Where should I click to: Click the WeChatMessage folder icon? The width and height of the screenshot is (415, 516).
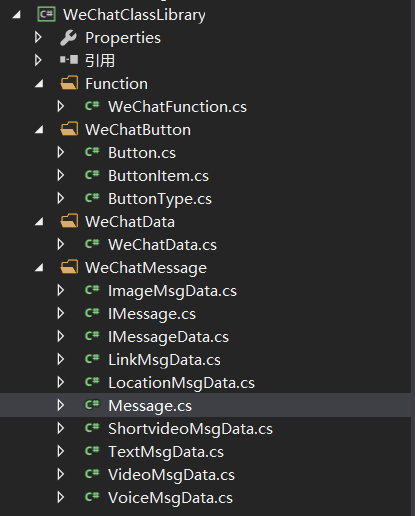(69, 267)
